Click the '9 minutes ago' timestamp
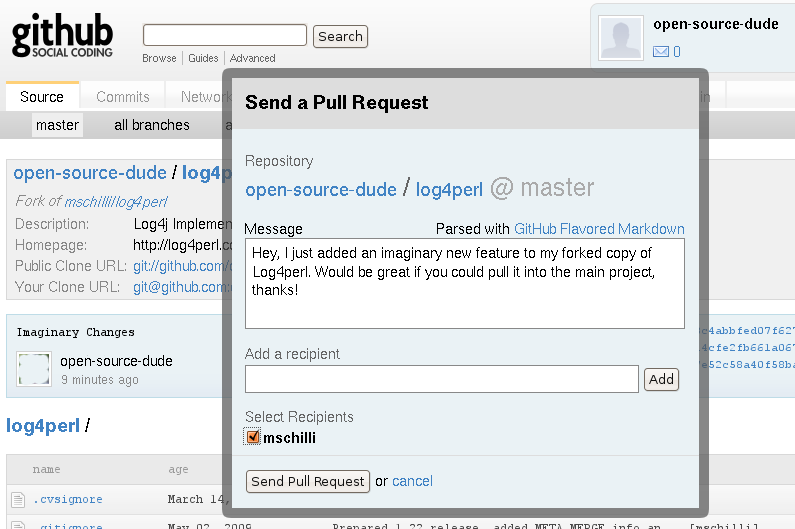The image size is (795, 529). [100, 380]
